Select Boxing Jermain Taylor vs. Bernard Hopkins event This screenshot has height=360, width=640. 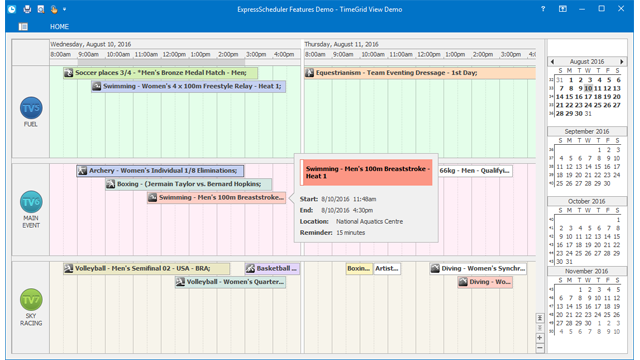[x=189, y=184]
